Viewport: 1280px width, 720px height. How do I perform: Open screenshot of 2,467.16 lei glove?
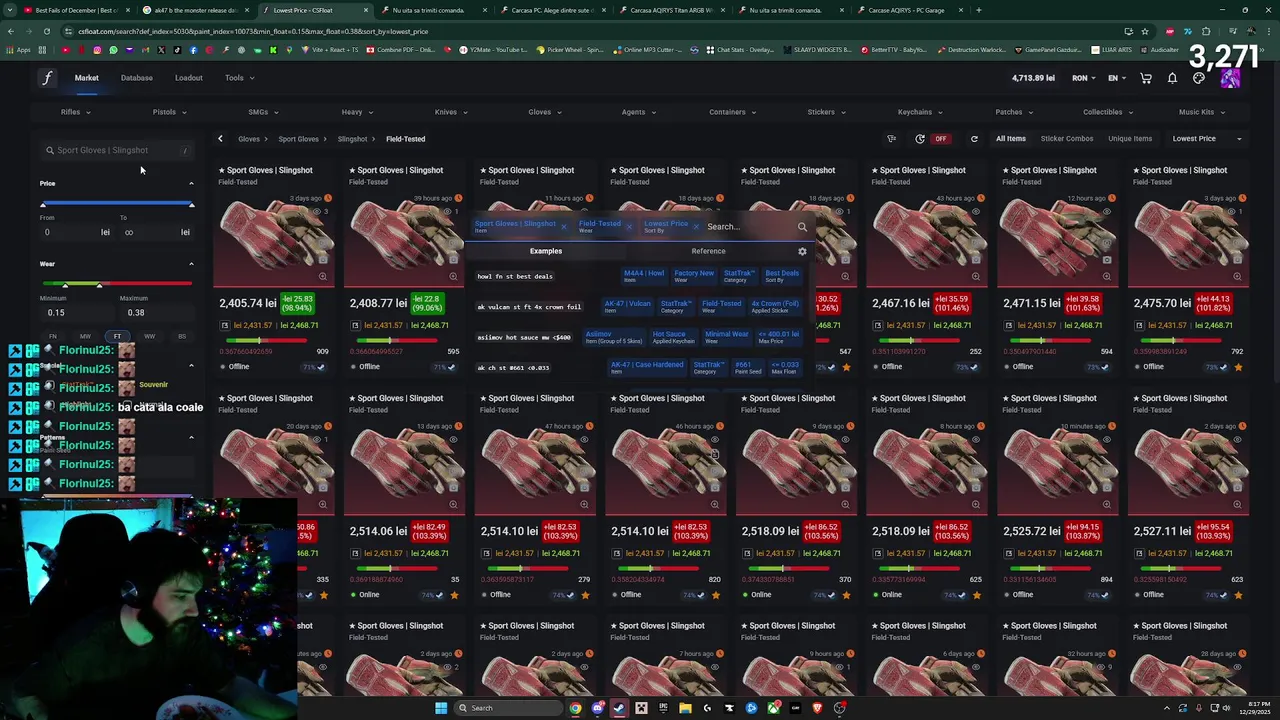tap(976, 260)
